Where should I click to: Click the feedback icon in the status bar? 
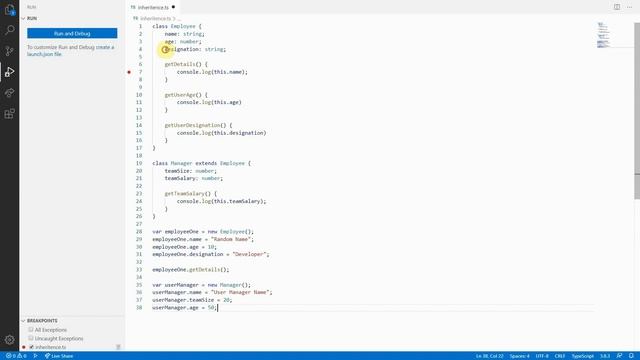pos(619,356)
